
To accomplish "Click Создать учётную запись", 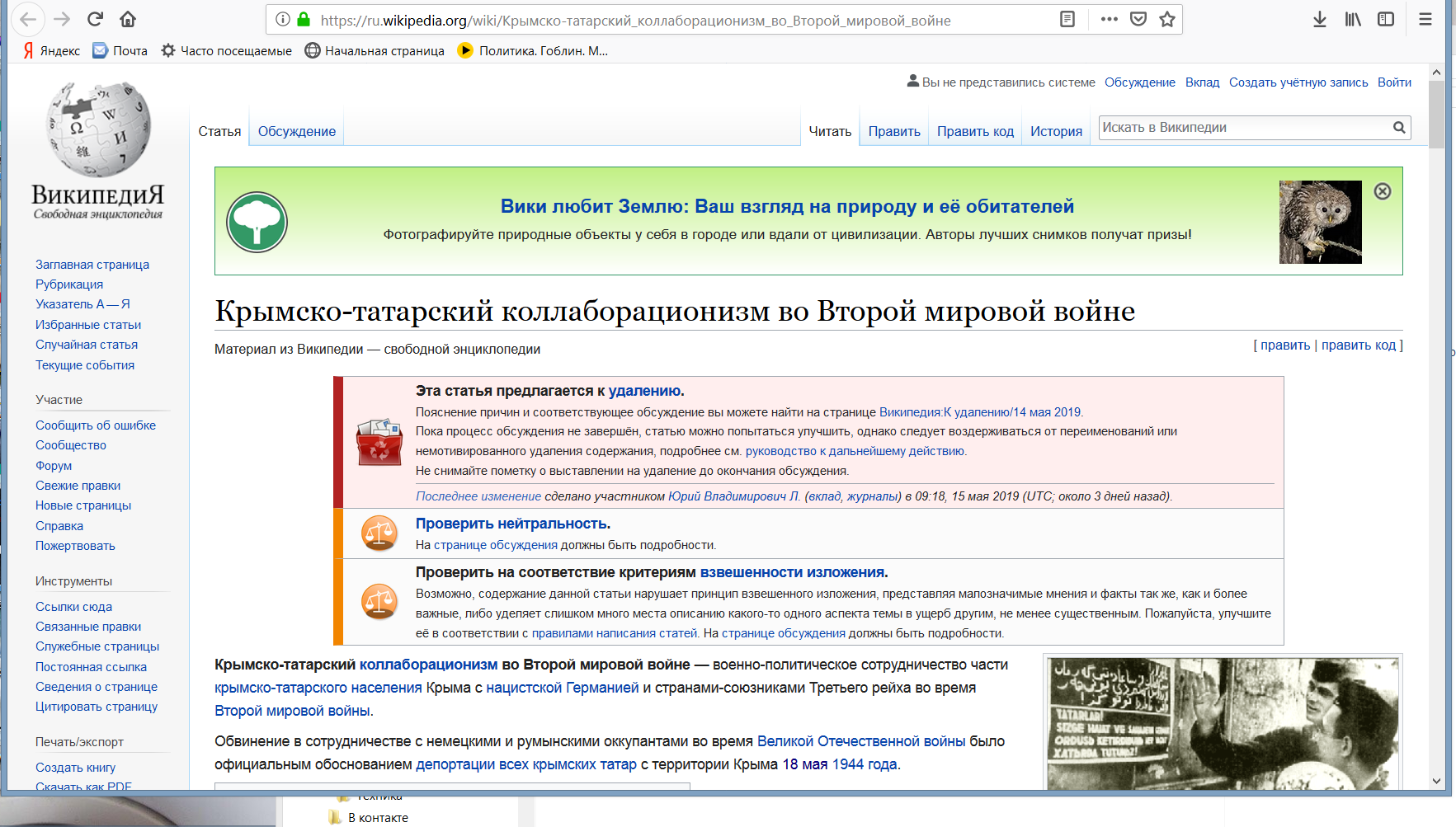I will [x=1298, y=82].
